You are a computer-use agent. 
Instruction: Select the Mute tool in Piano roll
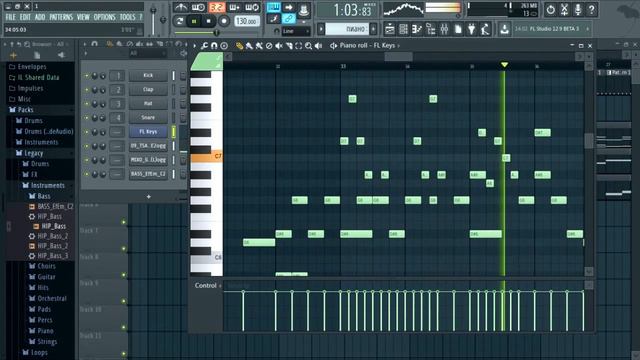tap(279, 46)
